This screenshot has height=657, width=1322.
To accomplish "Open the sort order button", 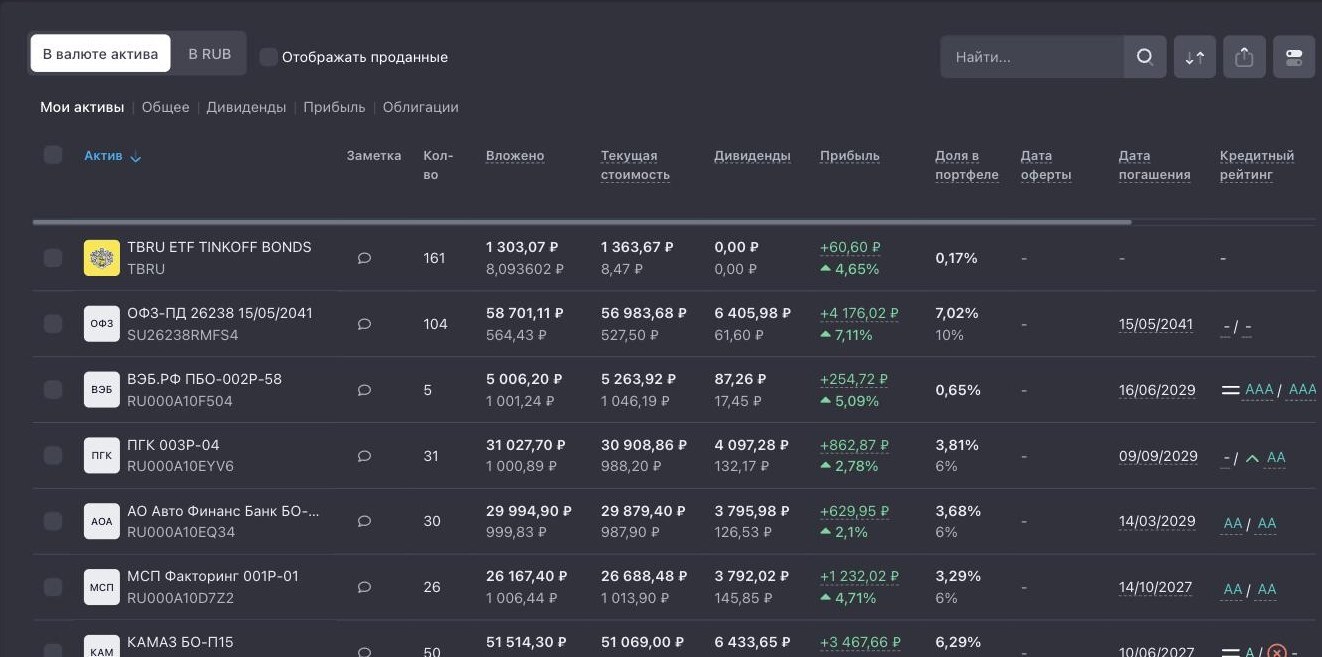I will (x=1194, y=57).
